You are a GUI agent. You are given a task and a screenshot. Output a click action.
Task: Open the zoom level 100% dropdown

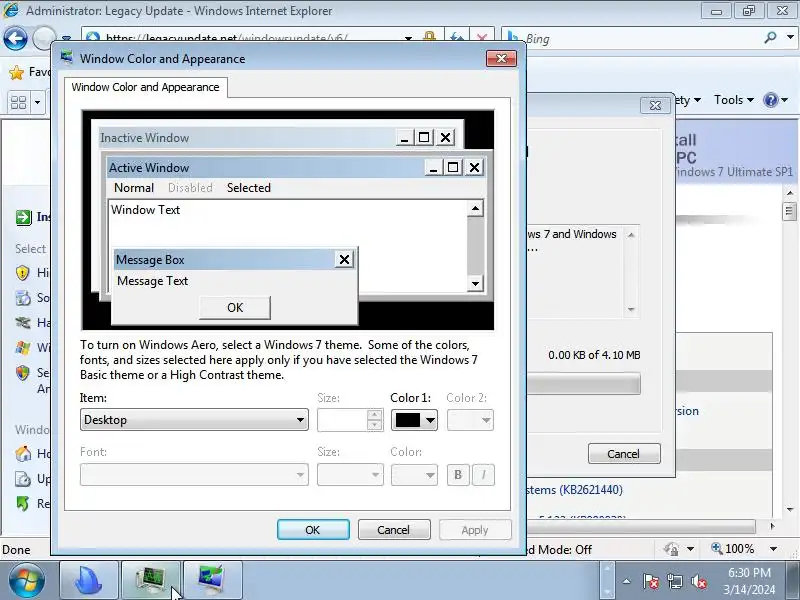coord(773,549)
